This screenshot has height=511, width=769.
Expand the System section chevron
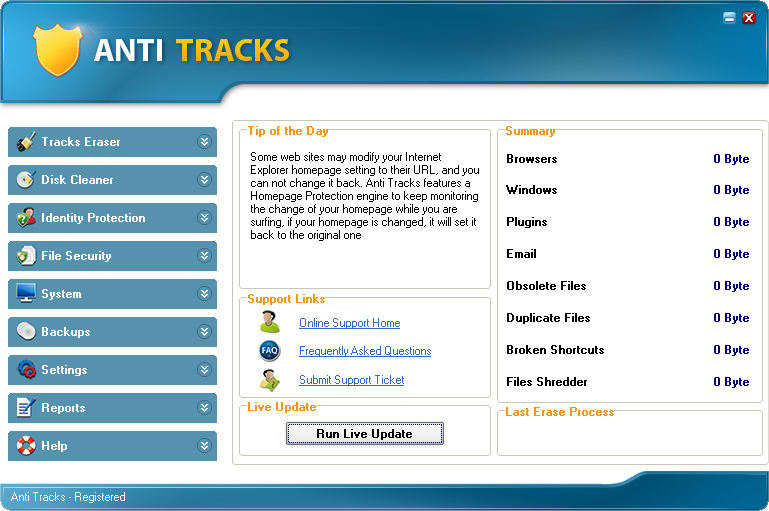(205, 293)
